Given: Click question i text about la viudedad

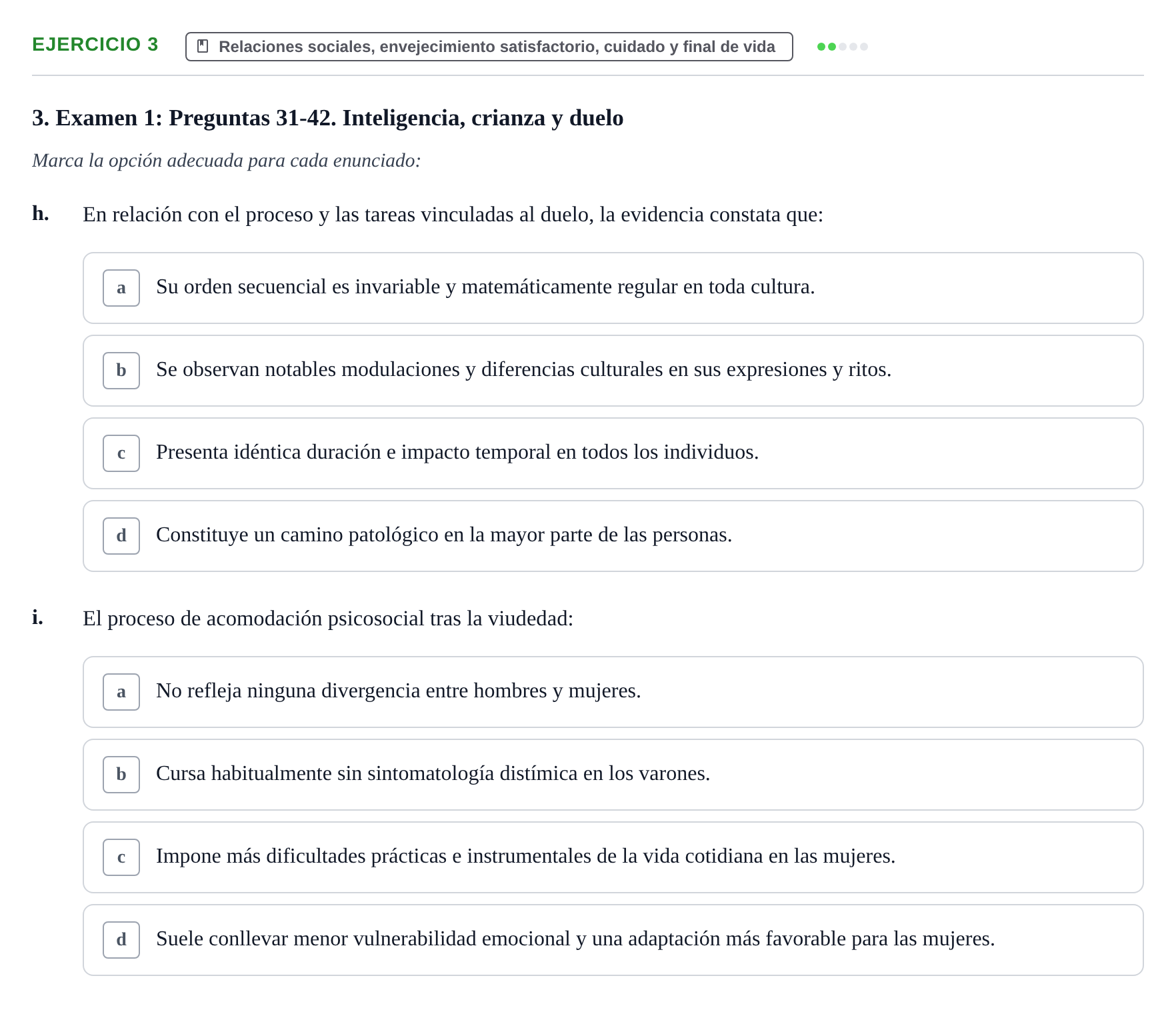Looking at the screenshot, I should 328,619.
